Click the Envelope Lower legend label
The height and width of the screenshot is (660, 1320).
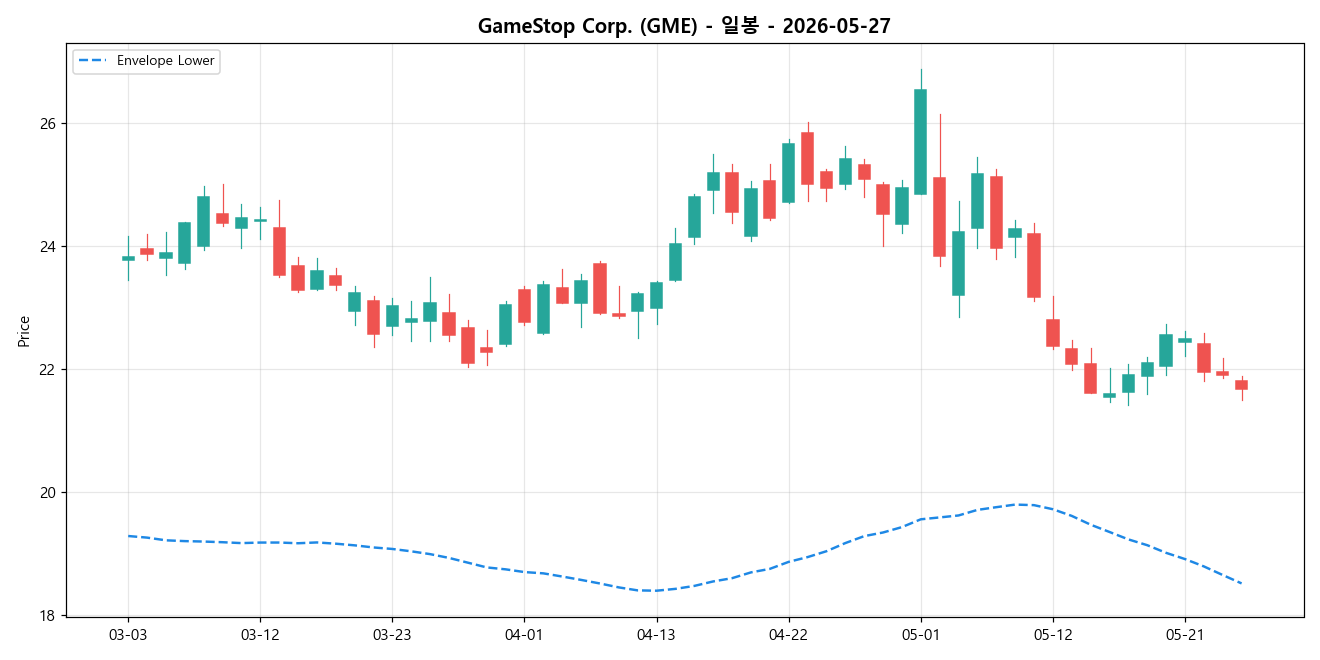(166, 61)
